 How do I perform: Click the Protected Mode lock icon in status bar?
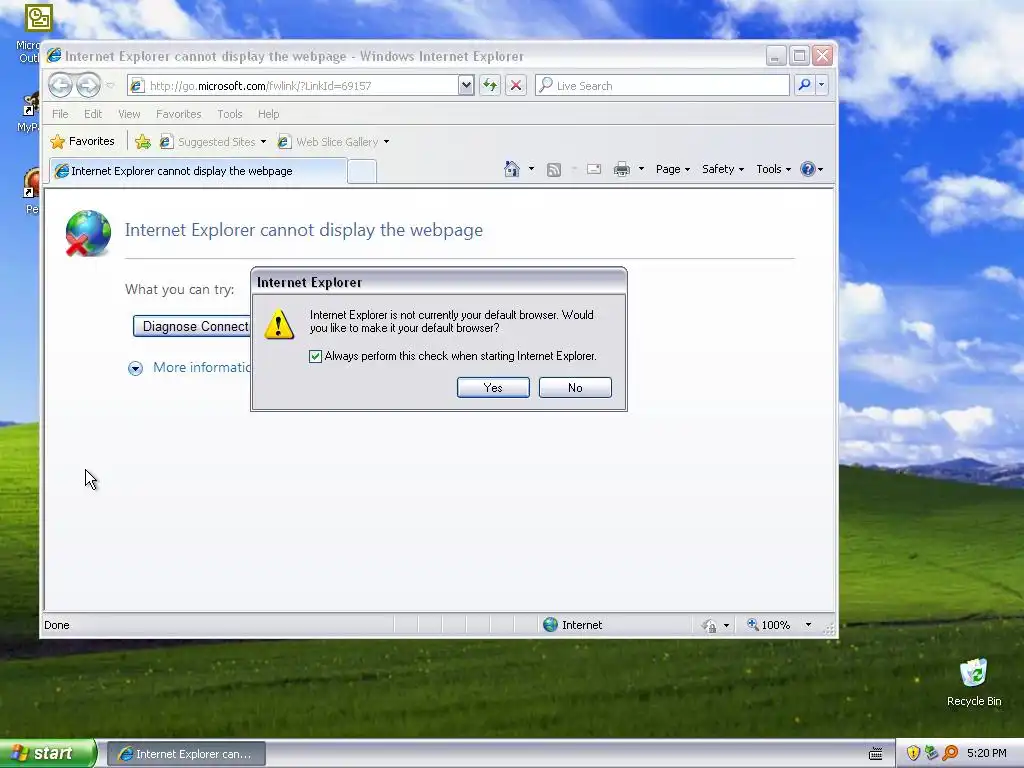(710, 626)
